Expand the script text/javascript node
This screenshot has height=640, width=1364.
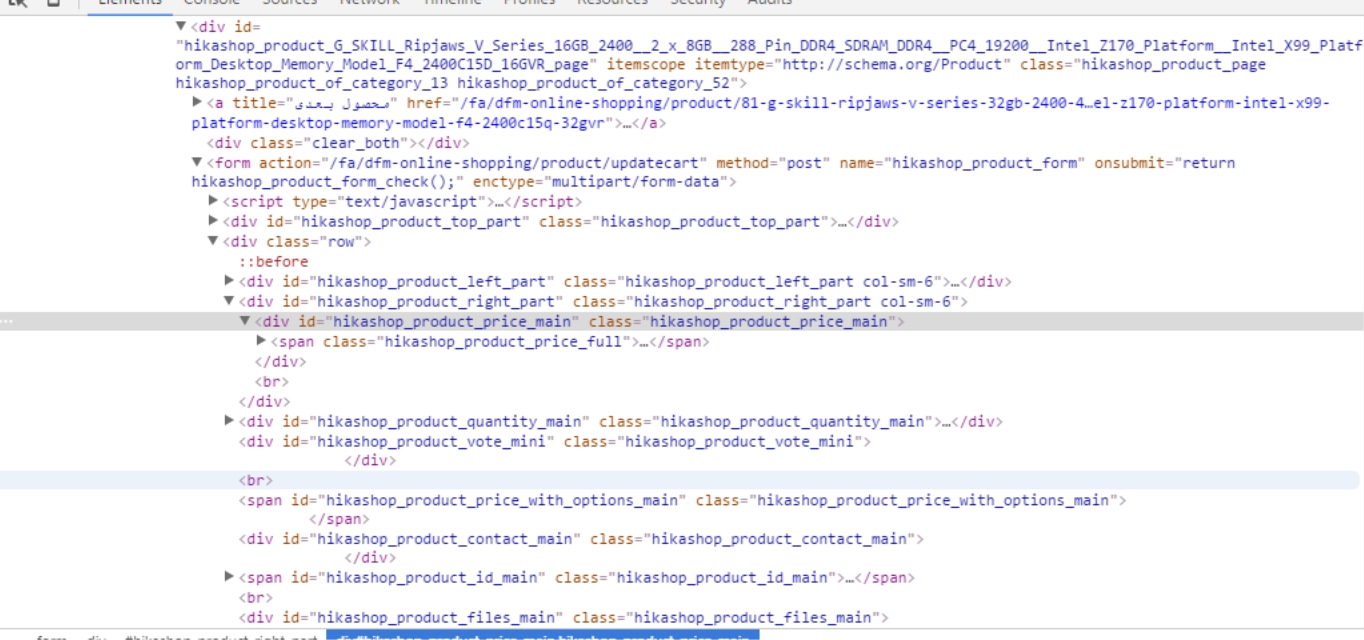click(x=213, y=201)
